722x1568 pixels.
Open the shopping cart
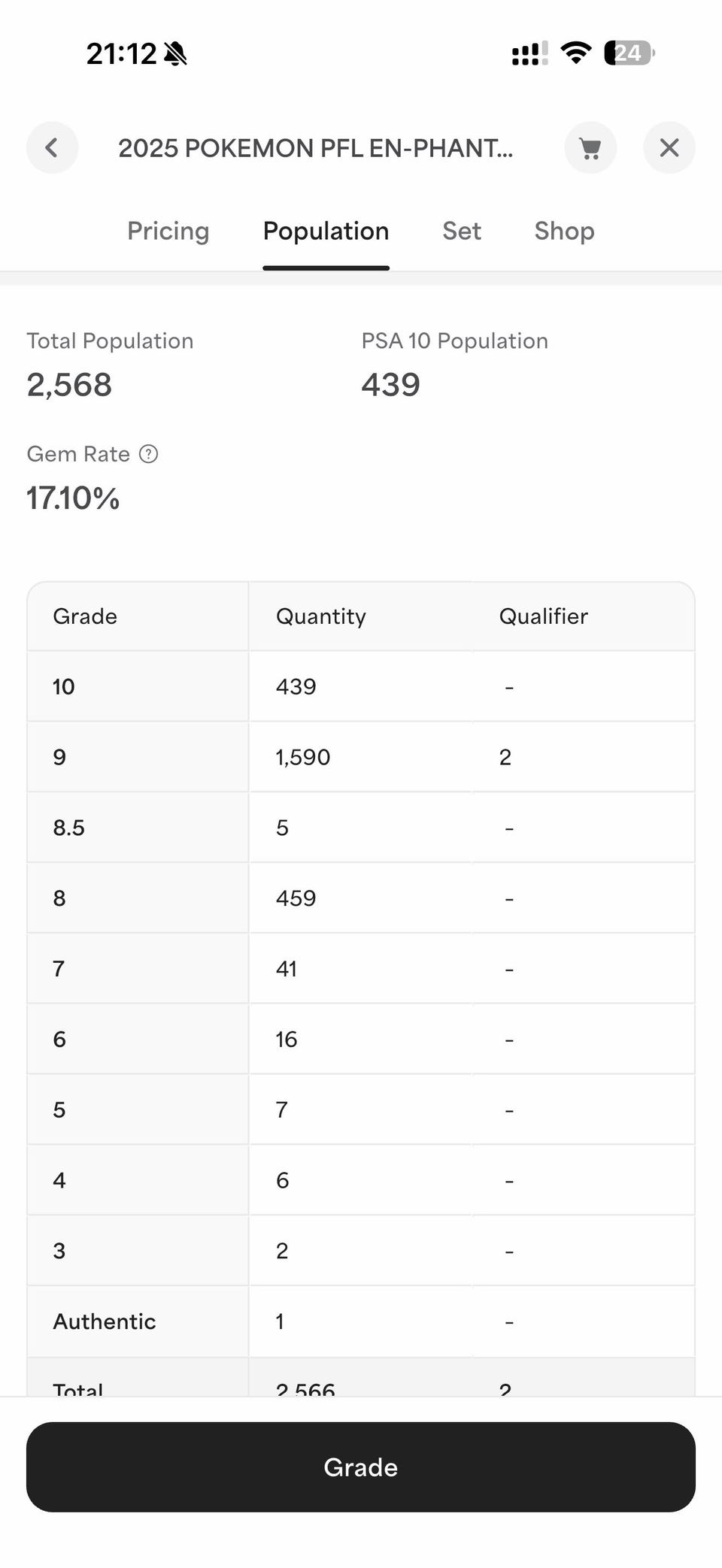pos(590,147)
